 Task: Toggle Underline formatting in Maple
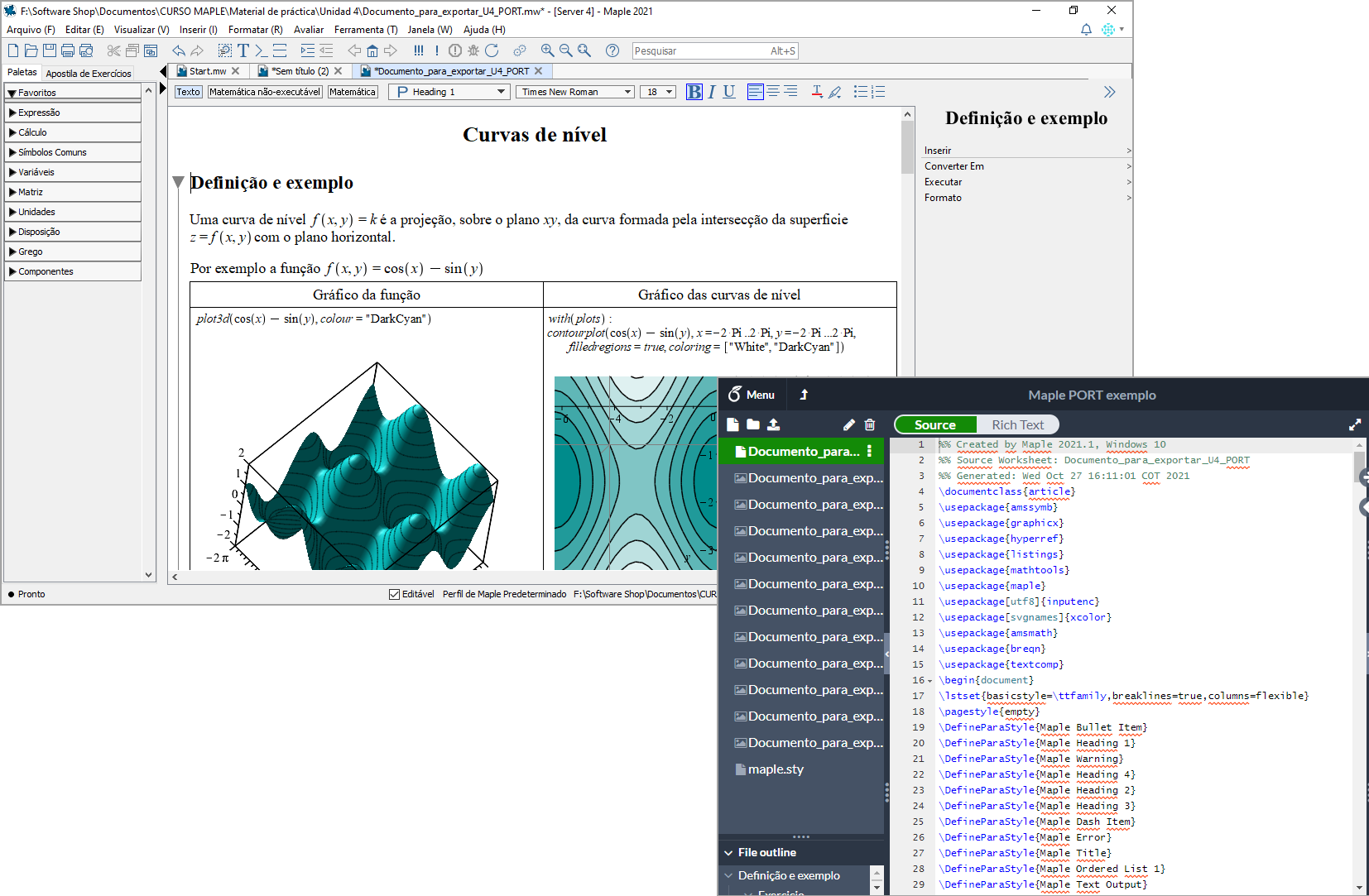pyautogui.click(x=729, y=92)
